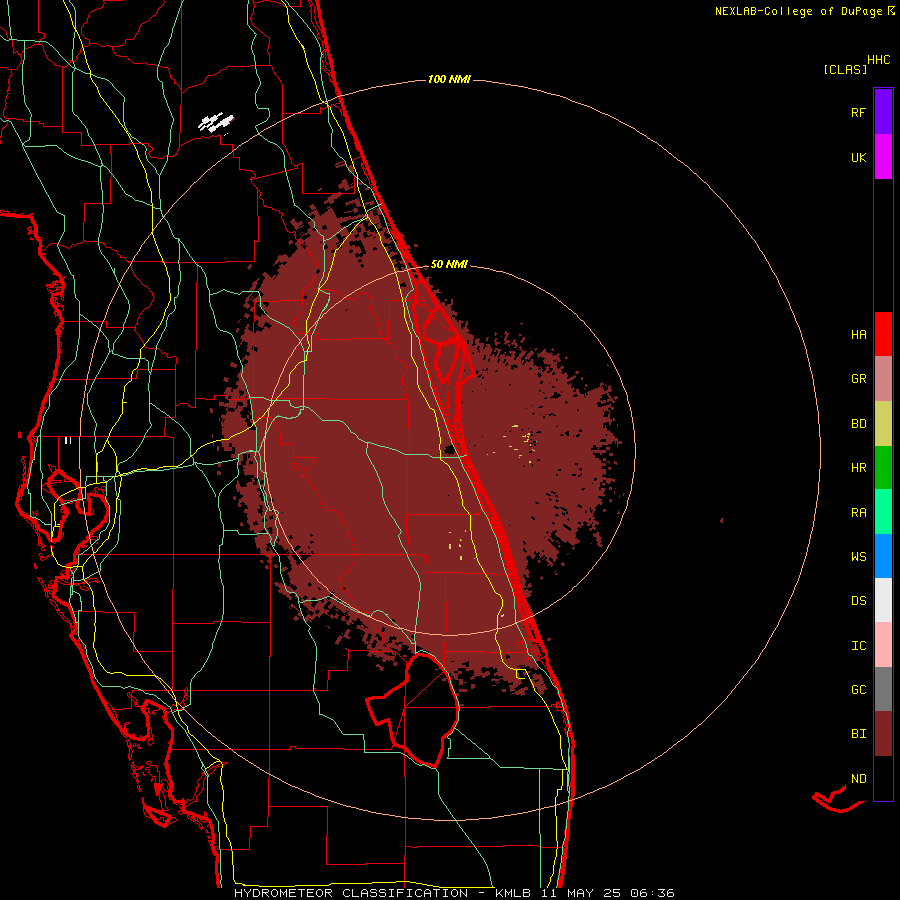Select the GR pink legend swatch
The width and height of the screenshot is (900, 900).
tap(883, 379)
